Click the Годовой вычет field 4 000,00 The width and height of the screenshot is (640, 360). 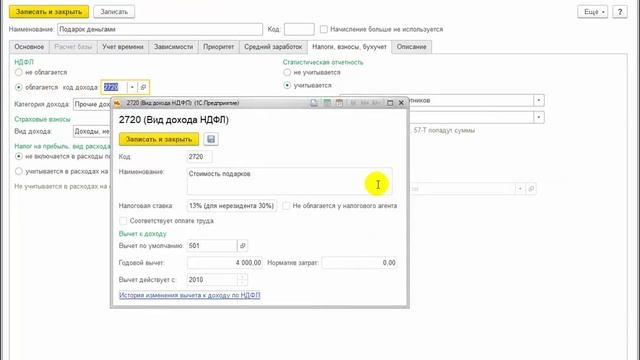(225, 263)
